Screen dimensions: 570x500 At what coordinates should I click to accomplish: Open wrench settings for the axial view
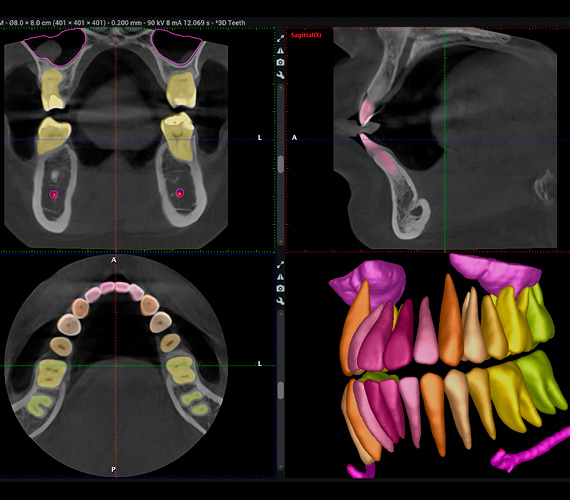pyautogui.click(x=280, y=301)
